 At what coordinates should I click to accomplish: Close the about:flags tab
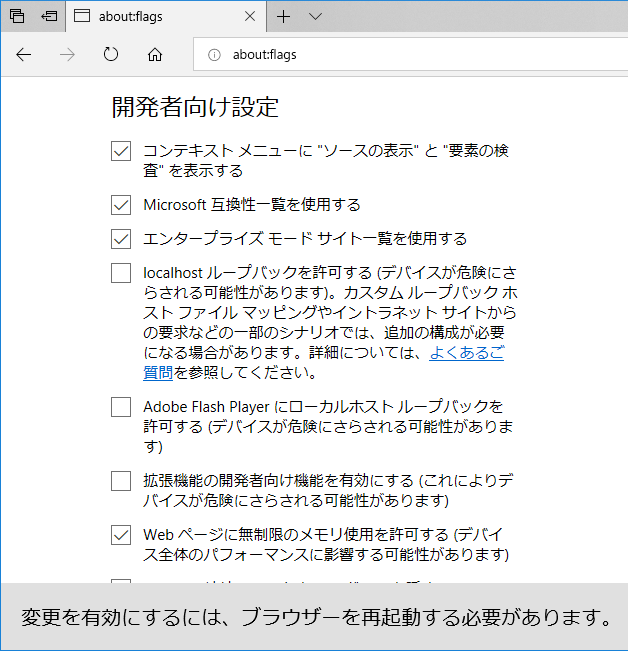249,16
